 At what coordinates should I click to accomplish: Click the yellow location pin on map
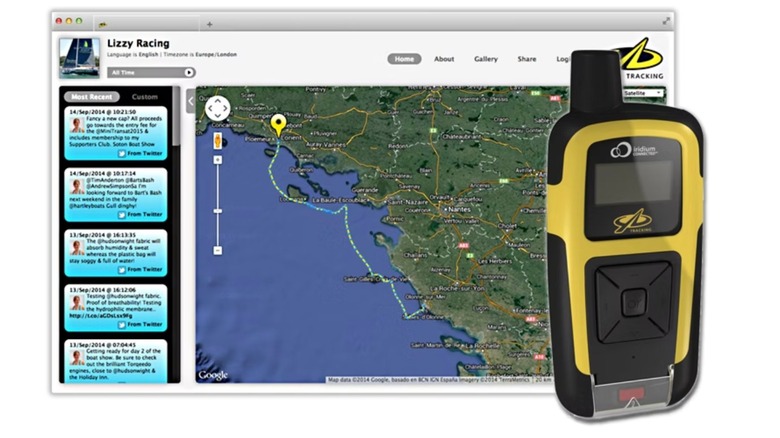coord(278,125)
